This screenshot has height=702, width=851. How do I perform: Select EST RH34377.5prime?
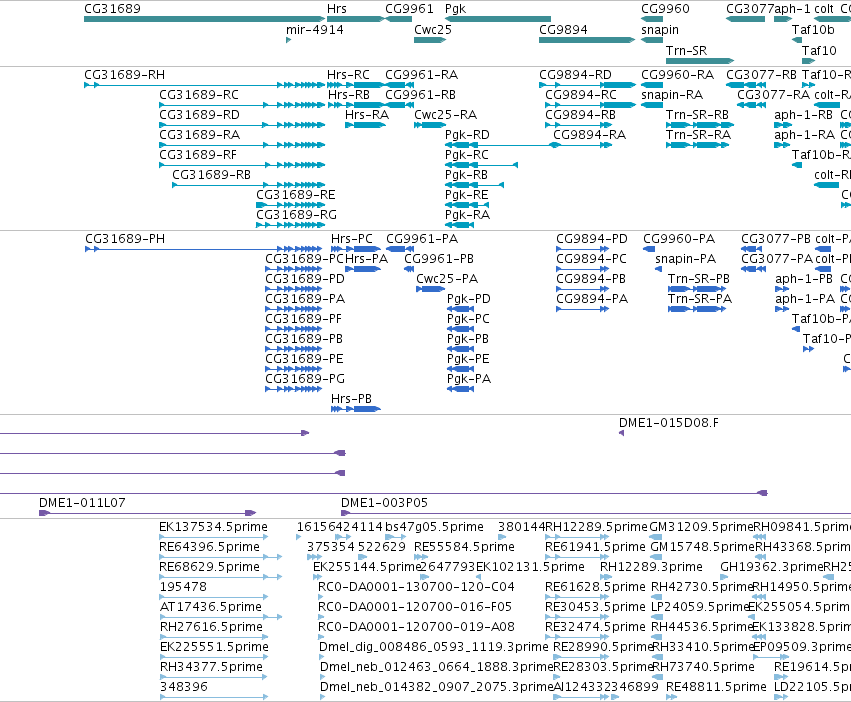point(214,677)
